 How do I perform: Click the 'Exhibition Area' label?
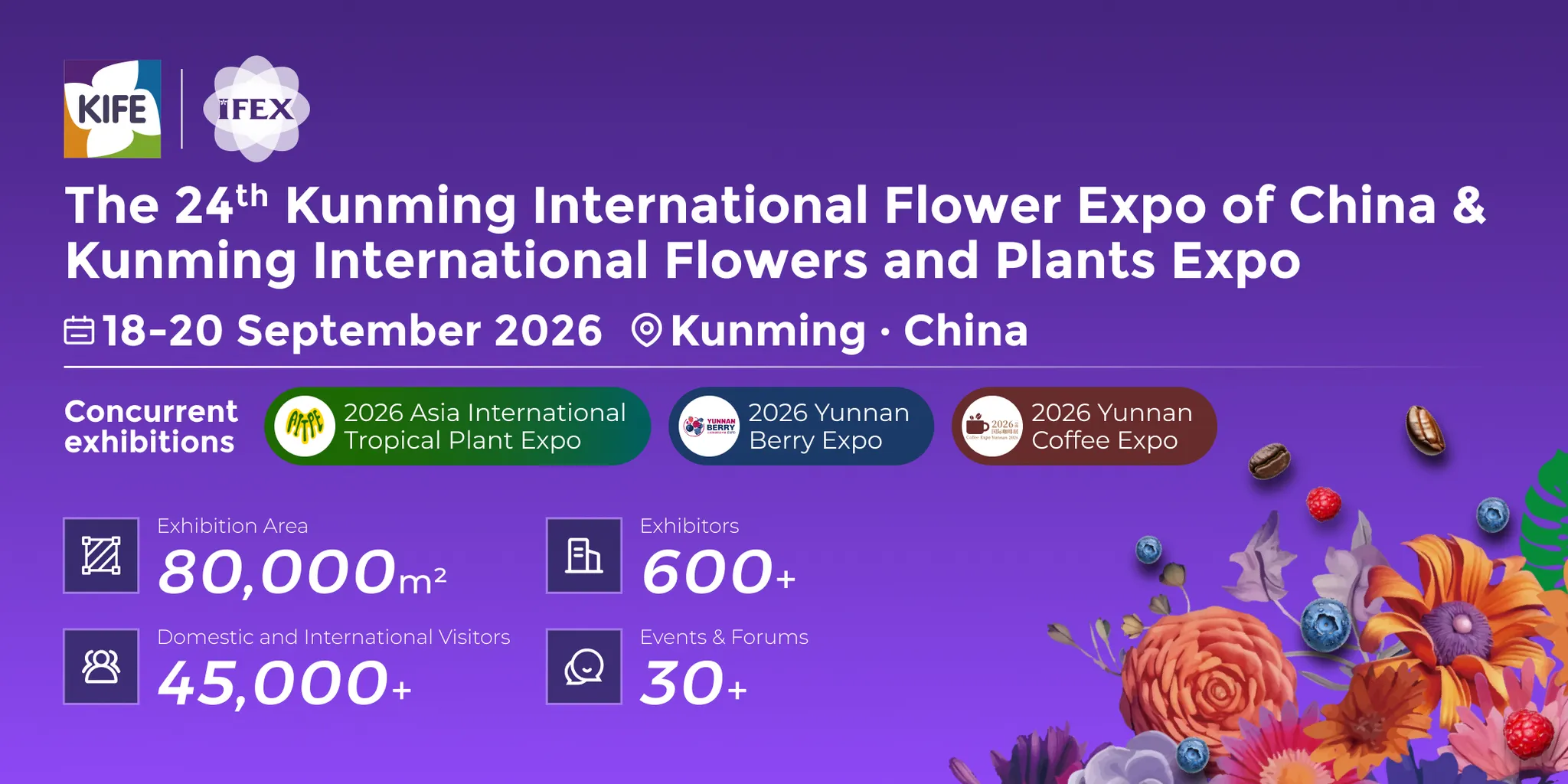[233, 526]
